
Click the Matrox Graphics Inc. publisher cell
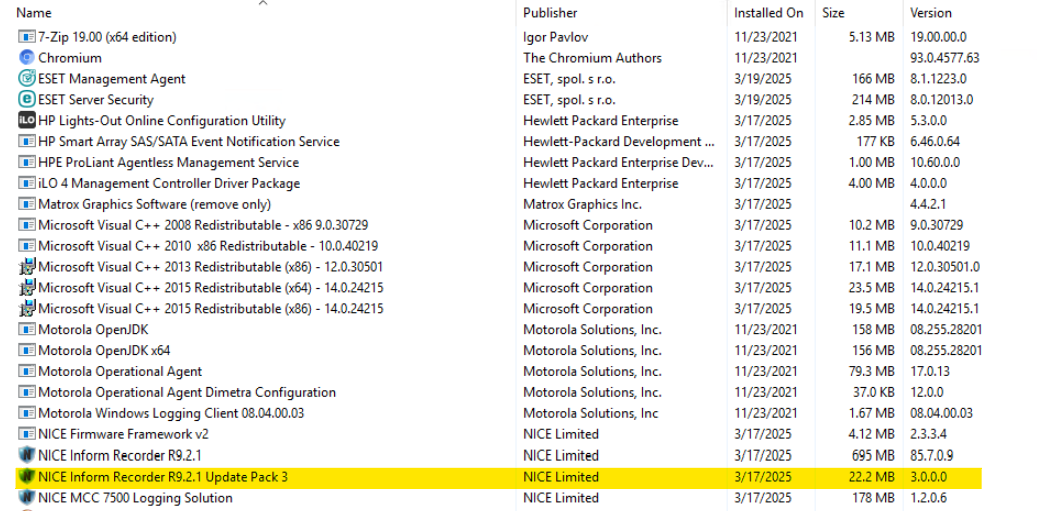pyautogui.click(x=583, y=204)
